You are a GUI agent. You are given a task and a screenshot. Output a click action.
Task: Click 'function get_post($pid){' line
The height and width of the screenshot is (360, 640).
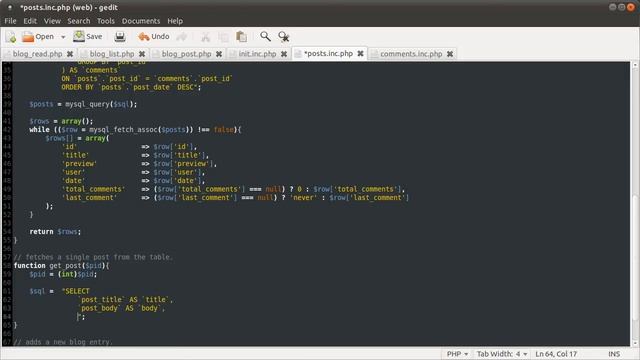point(62,265)
